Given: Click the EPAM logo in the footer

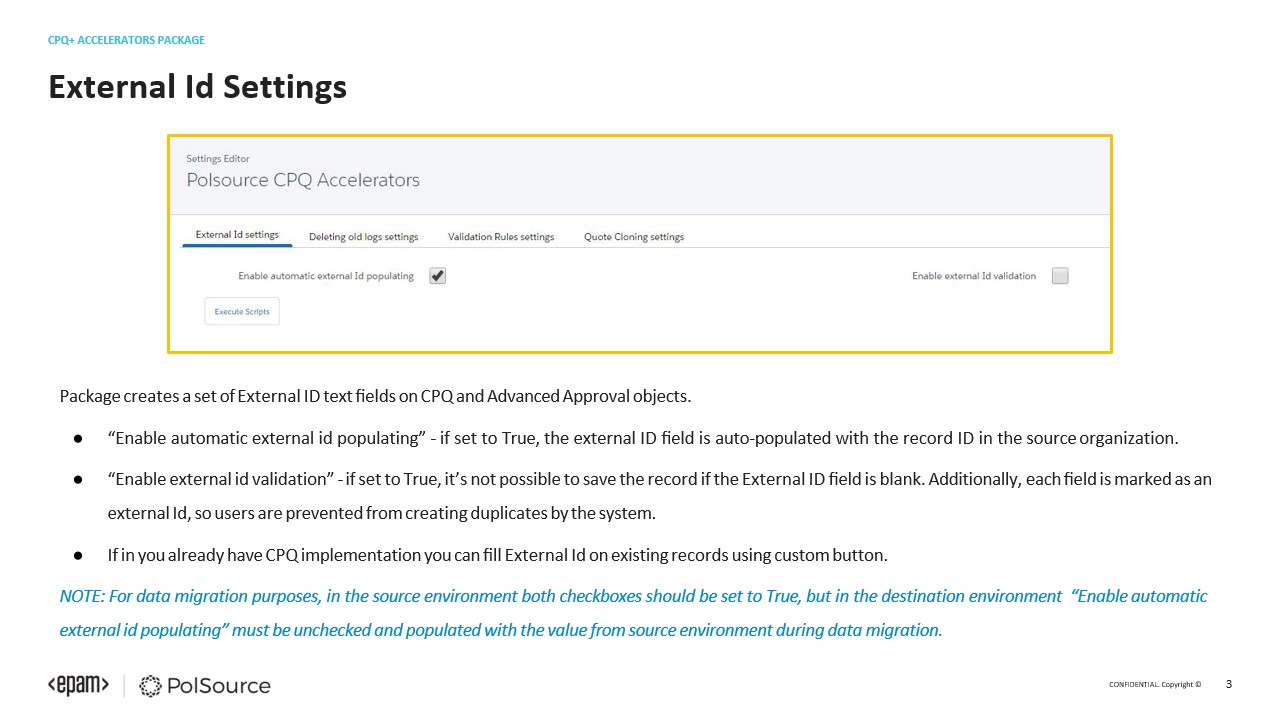Looking at the screenshot, I should click(x=78, y=686).
